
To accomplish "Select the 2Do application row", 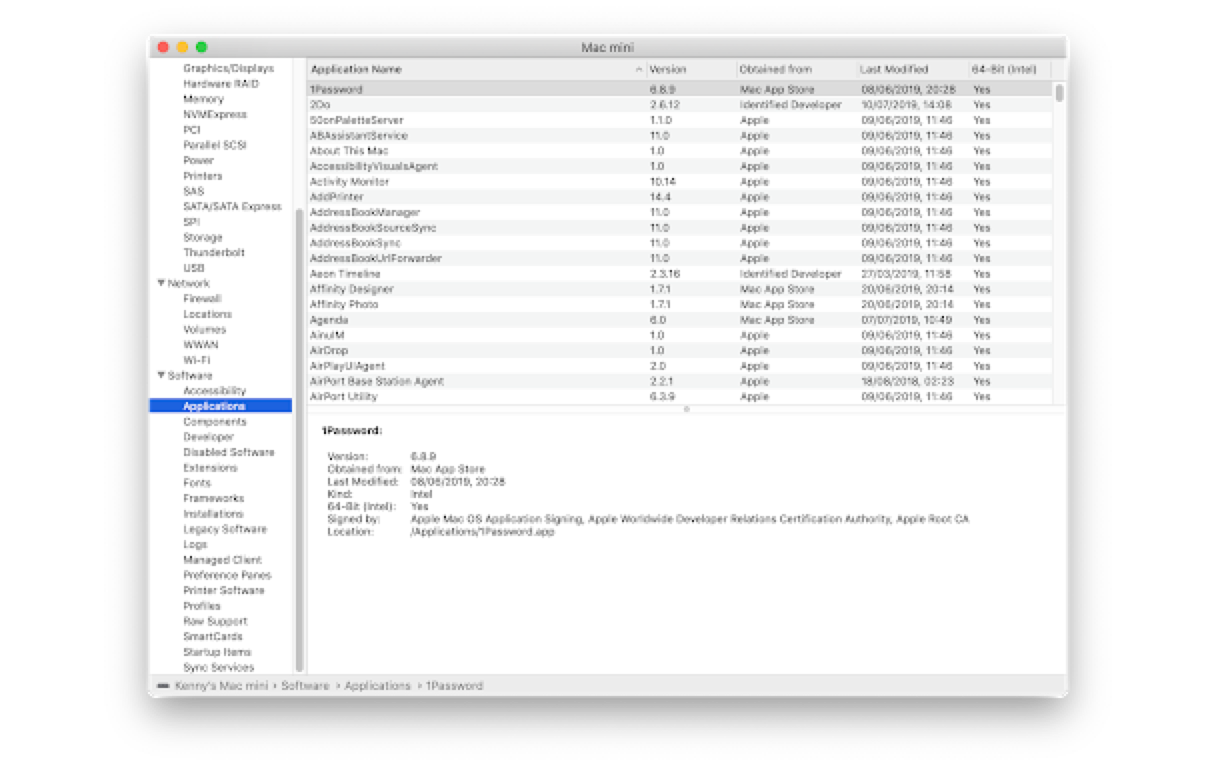I will coord(679,105).
